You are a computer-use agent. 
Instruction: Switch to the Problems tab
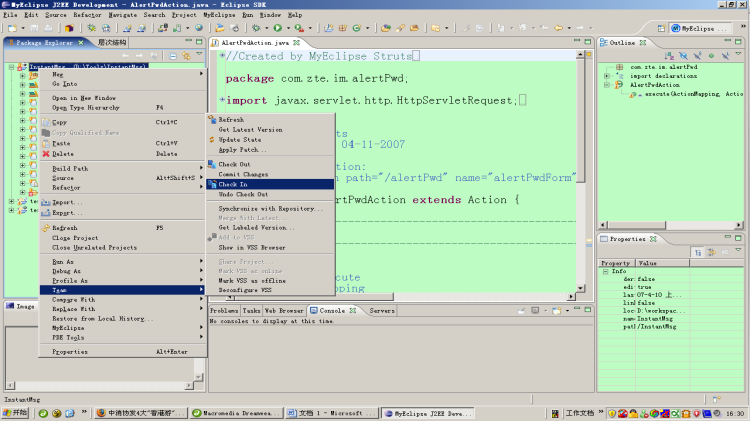(x=224, y=310)
